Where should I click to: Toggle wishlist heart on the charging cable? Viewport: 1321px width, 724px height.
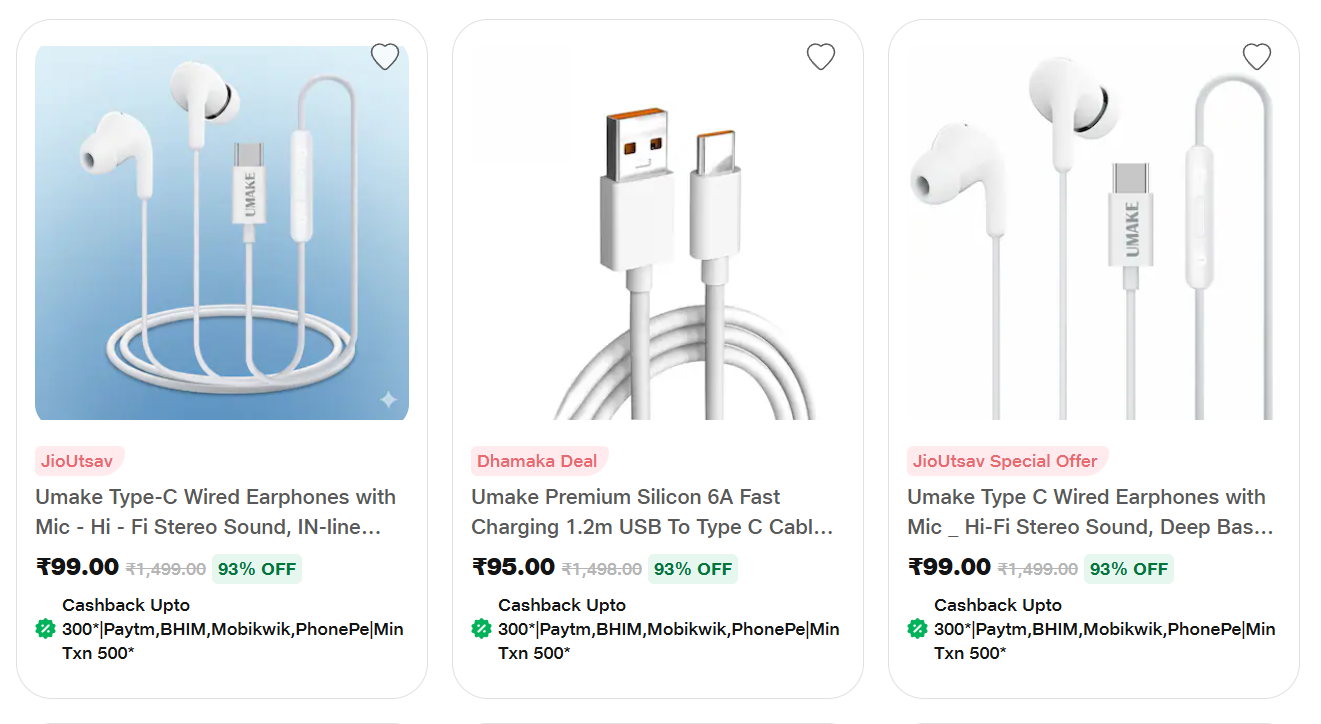[x=821, y=57]
